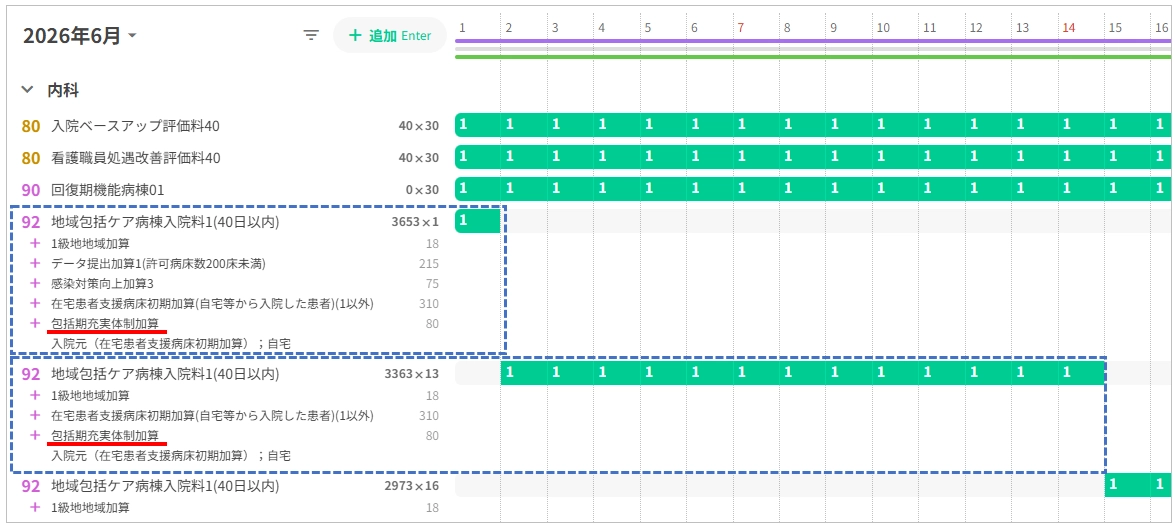This screenshot has height=527, width=1175.
Task: Select the 回復期機能病棟01 row
Action: click(x=230, y=190)
